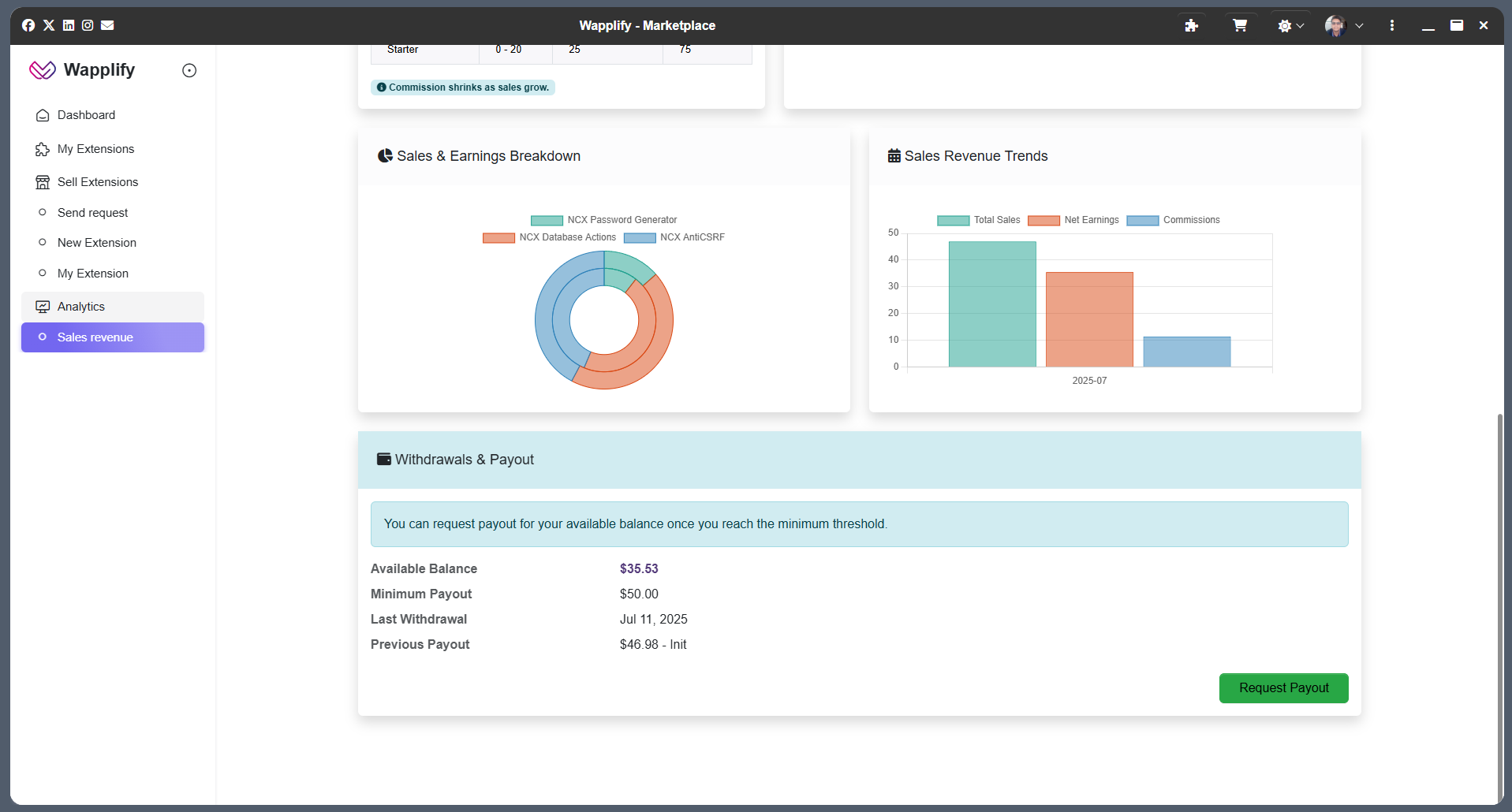Select My Extension submenu item

point(113,274)
